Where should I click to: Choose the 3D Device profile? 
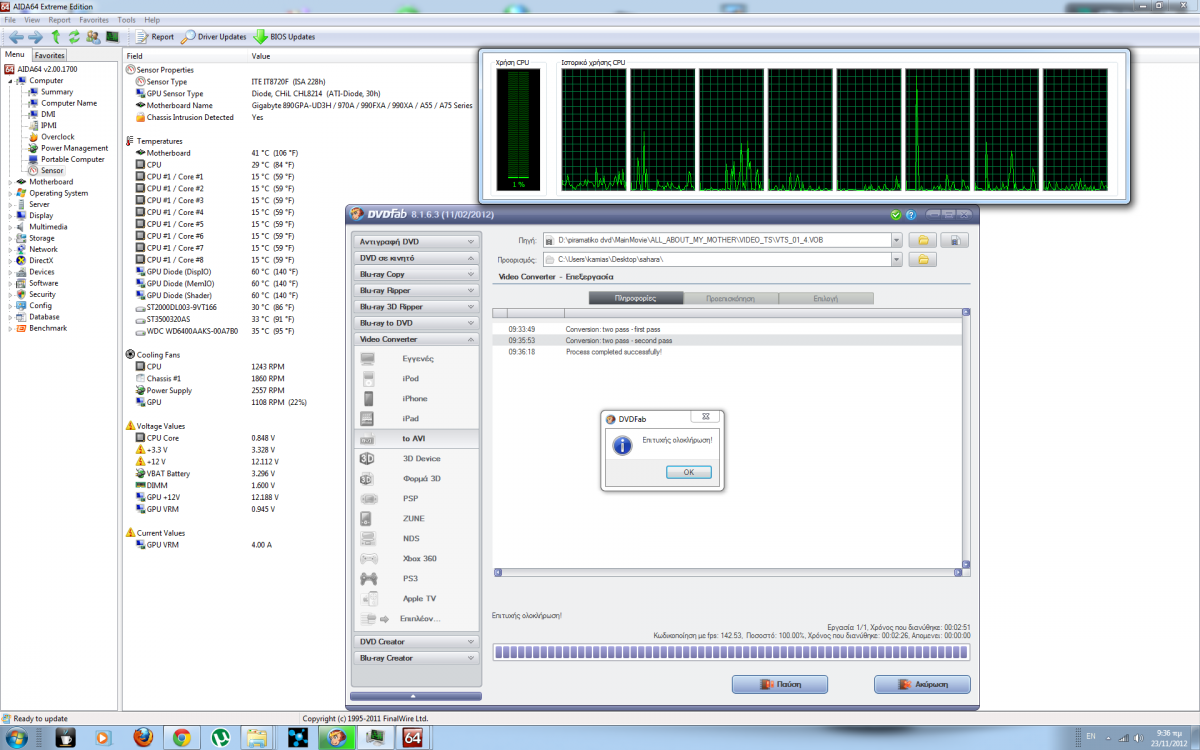(417, 458)
